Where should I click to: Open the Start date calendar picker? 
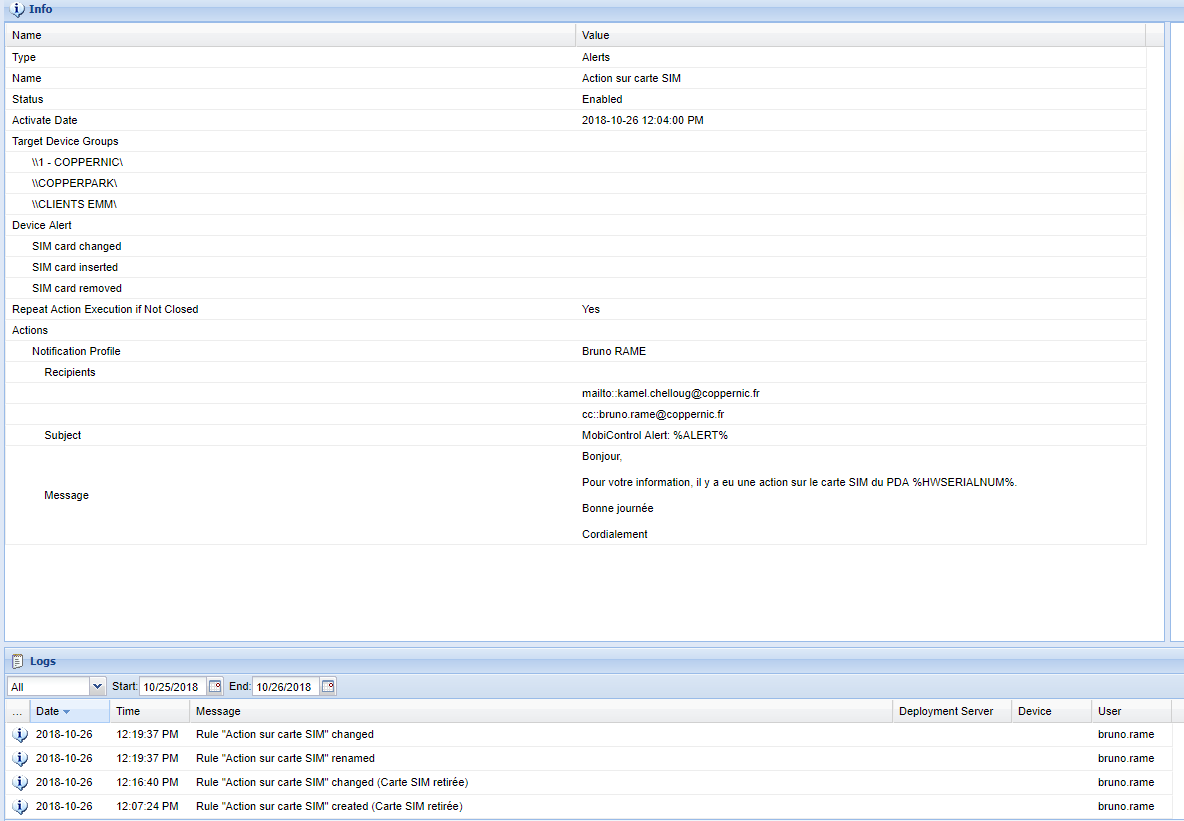(215, 687)
